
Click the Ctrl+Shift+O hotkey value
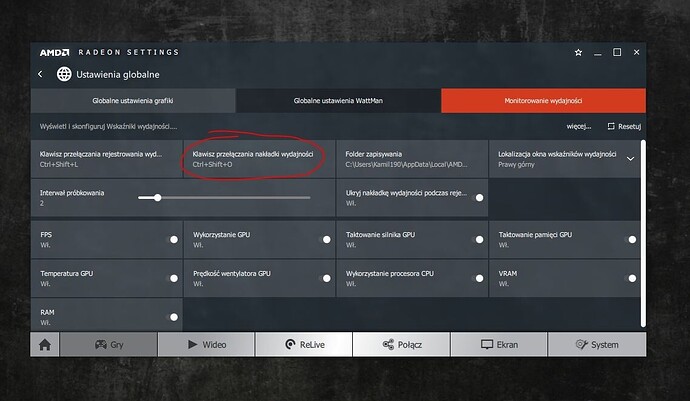tap(212, 165)
